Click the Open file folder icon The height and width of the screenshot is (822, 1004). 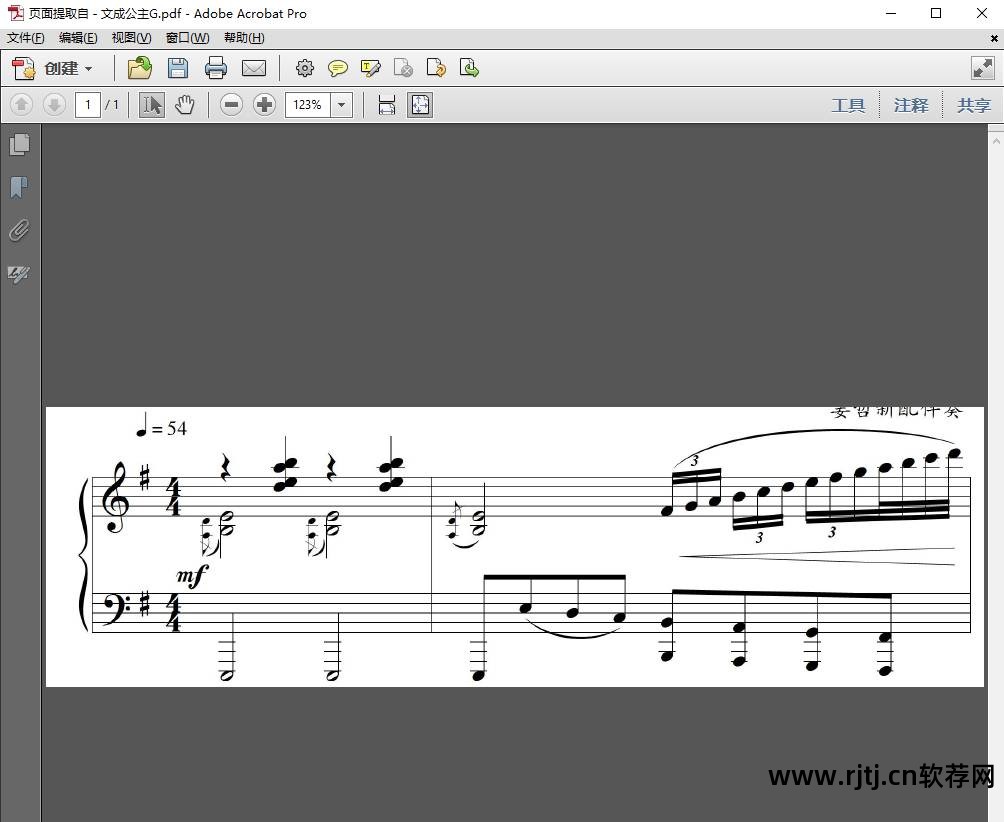click(140, 68)
